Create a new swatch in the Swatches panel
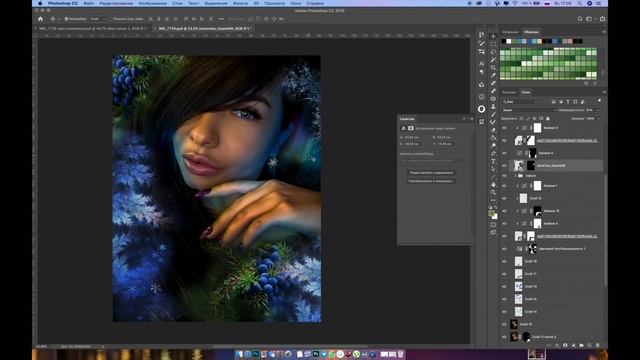Image resolution: width=640 pixels, height=360 pixels. (x=587, y=83)
